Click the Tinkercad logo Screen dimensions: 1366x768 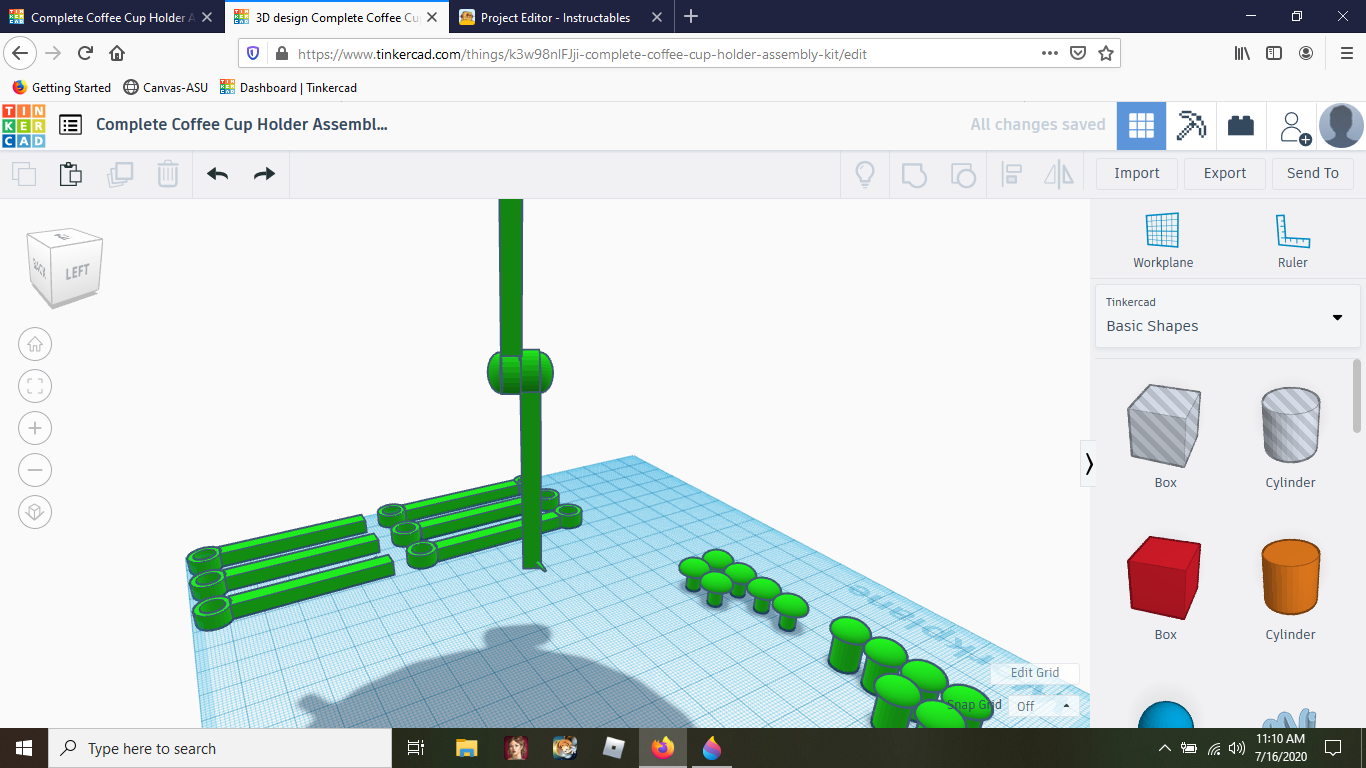click(23, 125)
